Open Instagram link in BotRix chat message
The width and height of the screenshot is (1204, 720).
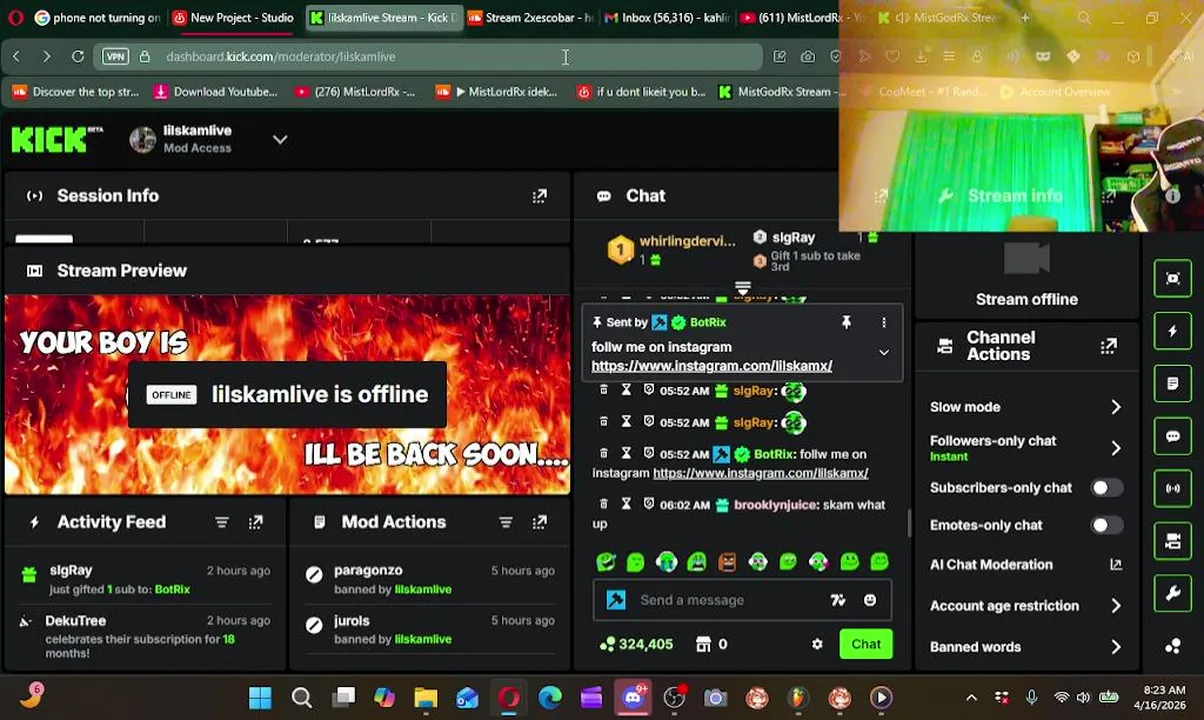(760, 473)
